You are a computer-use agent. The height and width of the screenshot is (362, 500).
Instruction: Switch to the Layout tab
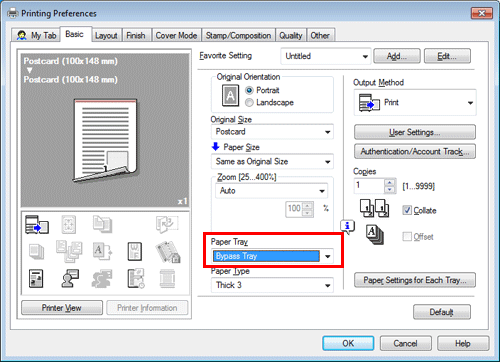coord(106,35)
